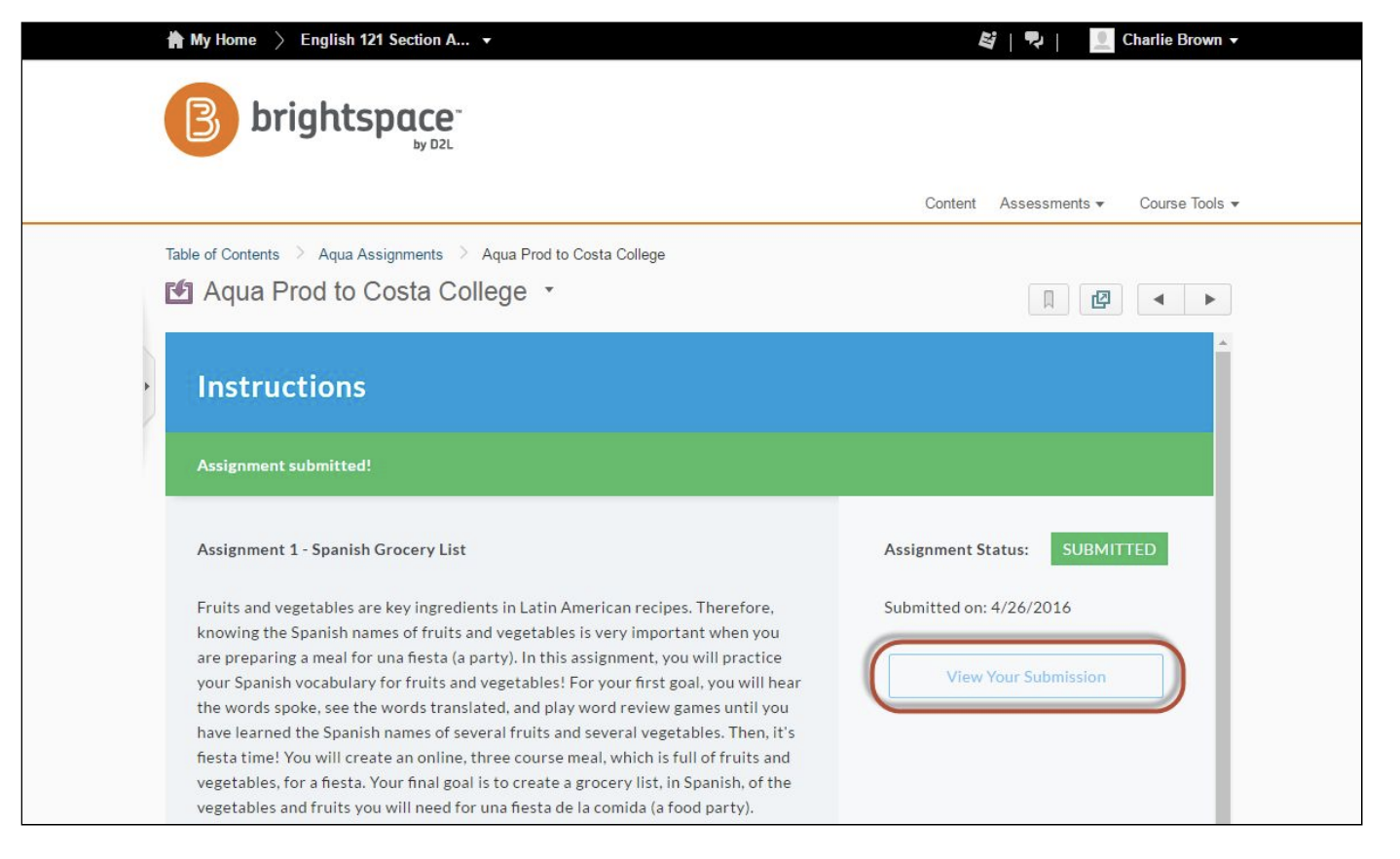The image size is (1400, 859).
Task: Bookmark this topic with the bookmark icon
Action: pos(1049,299)
